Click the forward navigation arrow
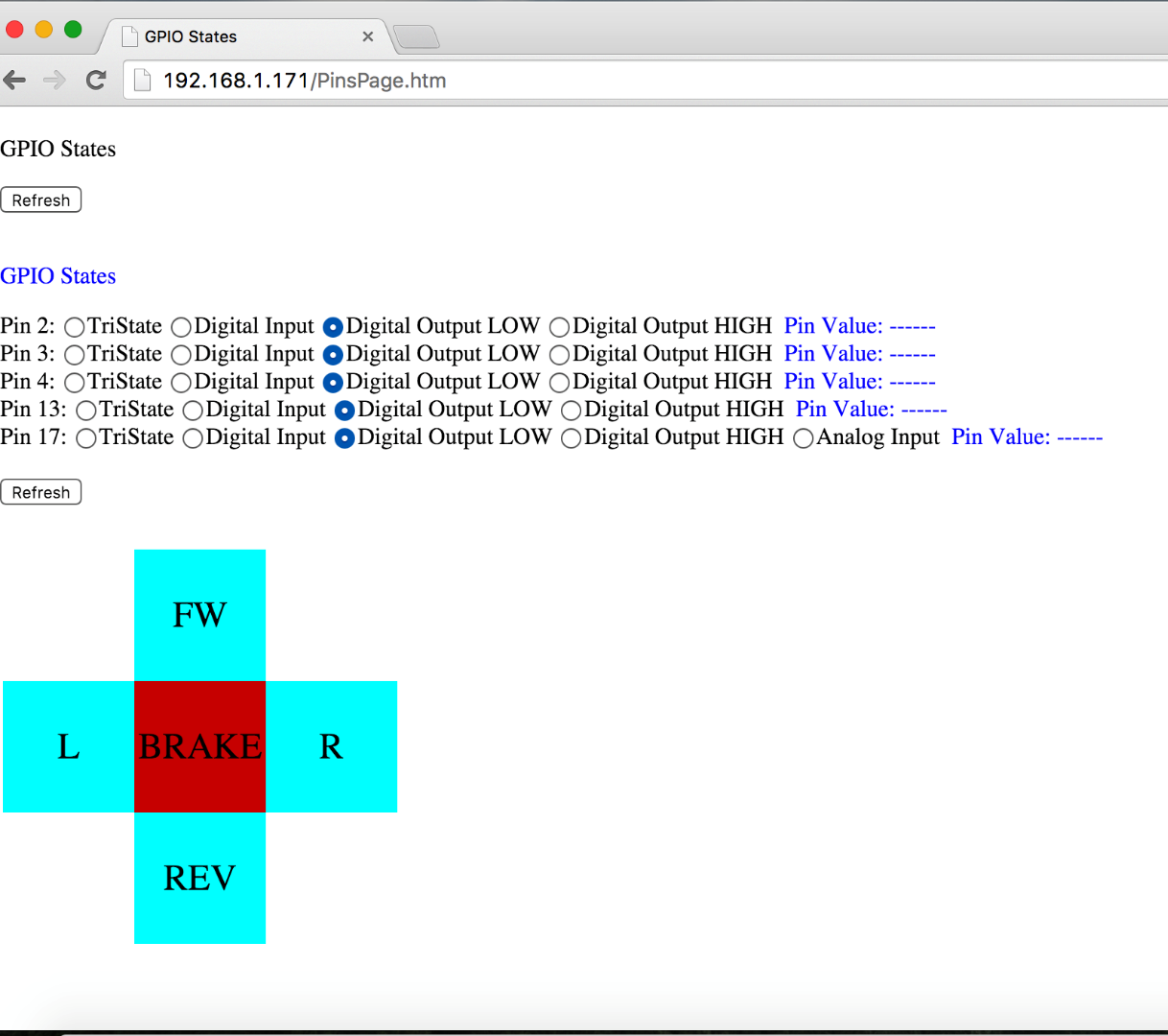Viewport: 1168px width, 1036px height. 56,80
